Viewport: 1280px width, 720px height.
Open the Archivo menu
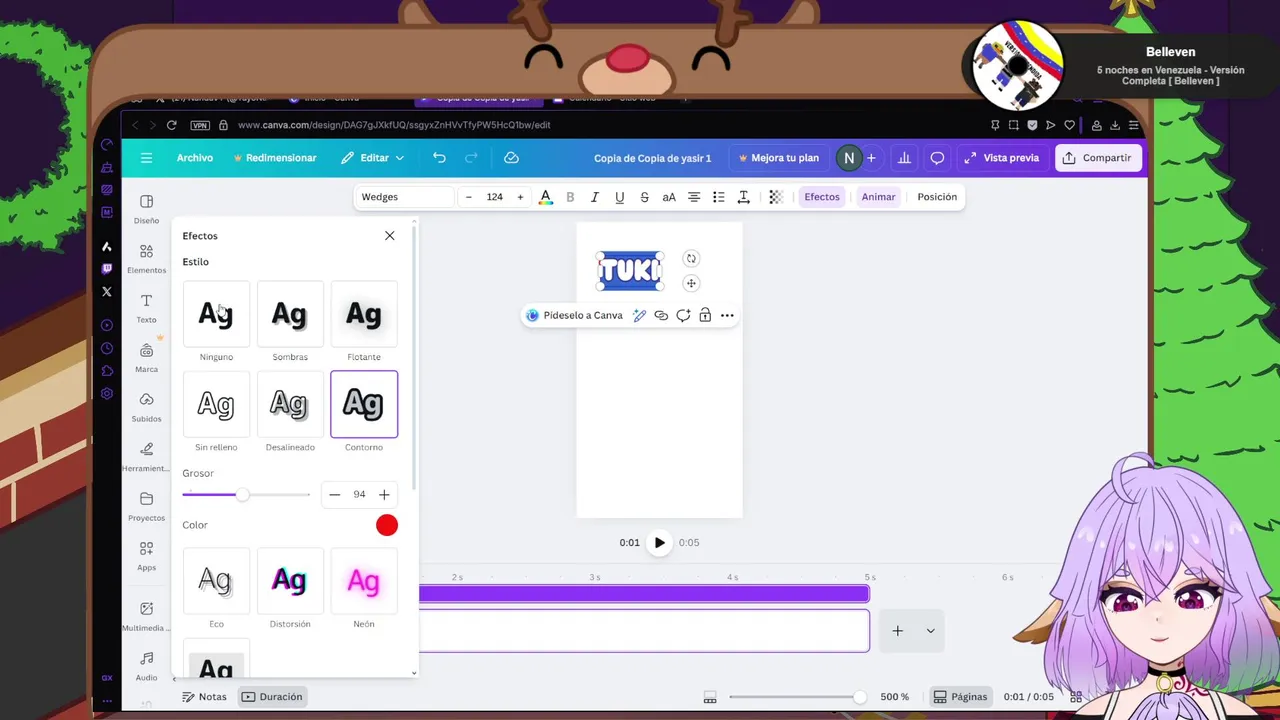pos(195,158)
